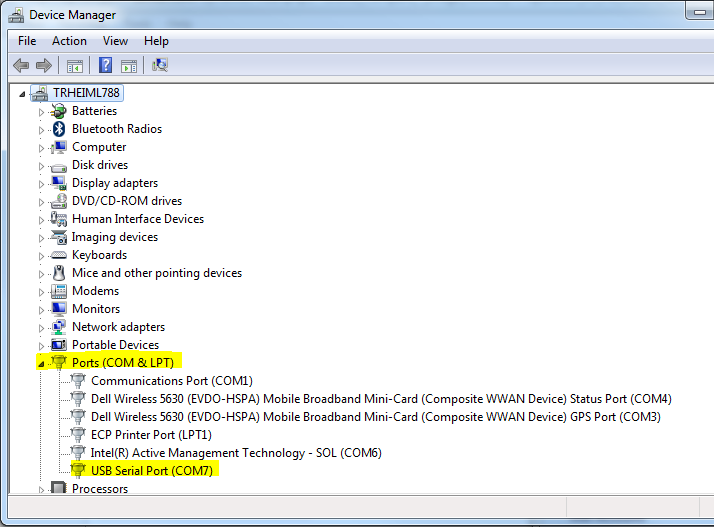Click Show/Hide Console Tree toolbar icon
Viewport: 714px width, 527px height.
(x=74, y=66)
